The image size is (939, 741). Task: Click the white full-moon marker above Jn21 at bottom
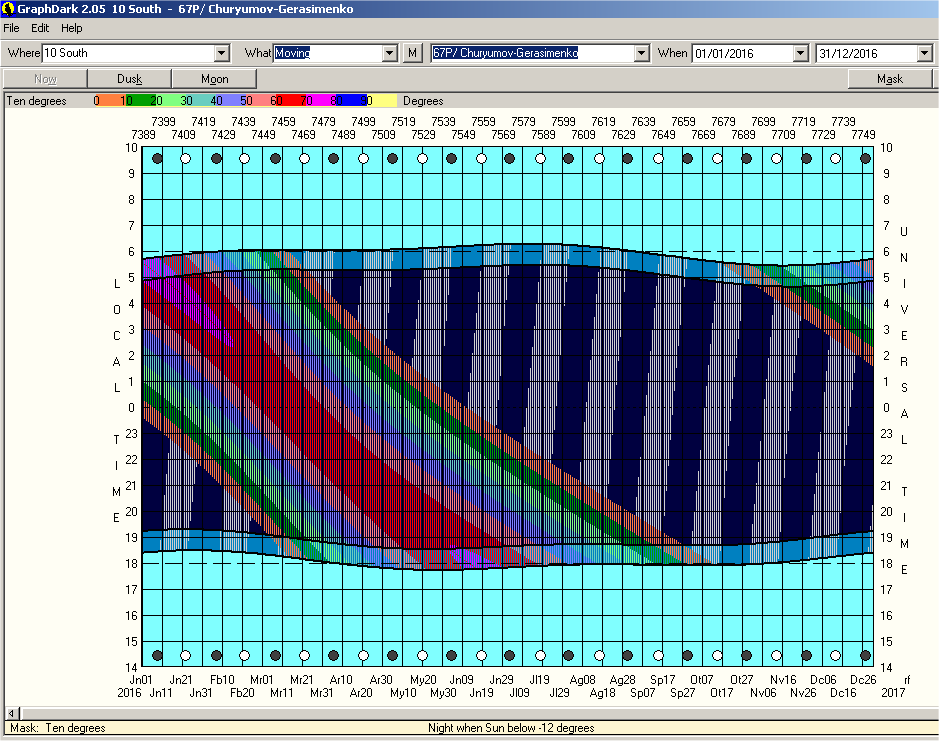click(186, 656)
